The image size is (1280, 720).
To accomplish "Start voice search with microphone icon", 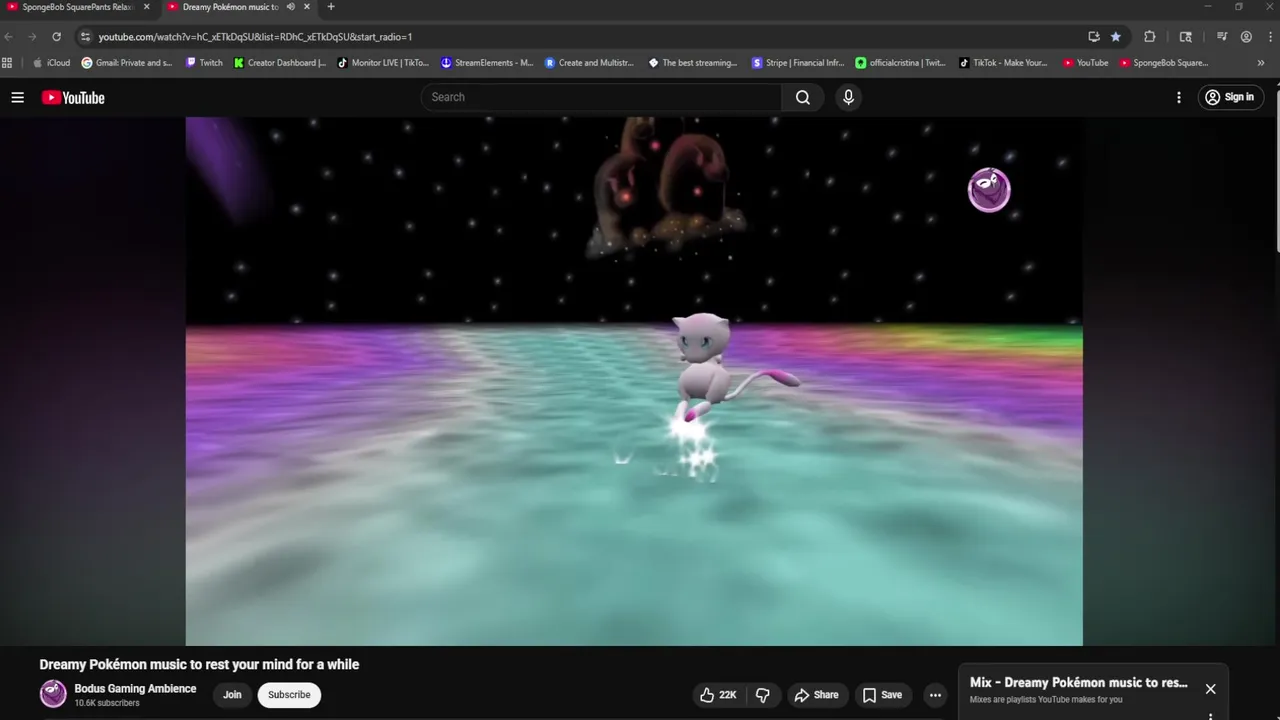I will pyautogui.click(x=848, y=97).
